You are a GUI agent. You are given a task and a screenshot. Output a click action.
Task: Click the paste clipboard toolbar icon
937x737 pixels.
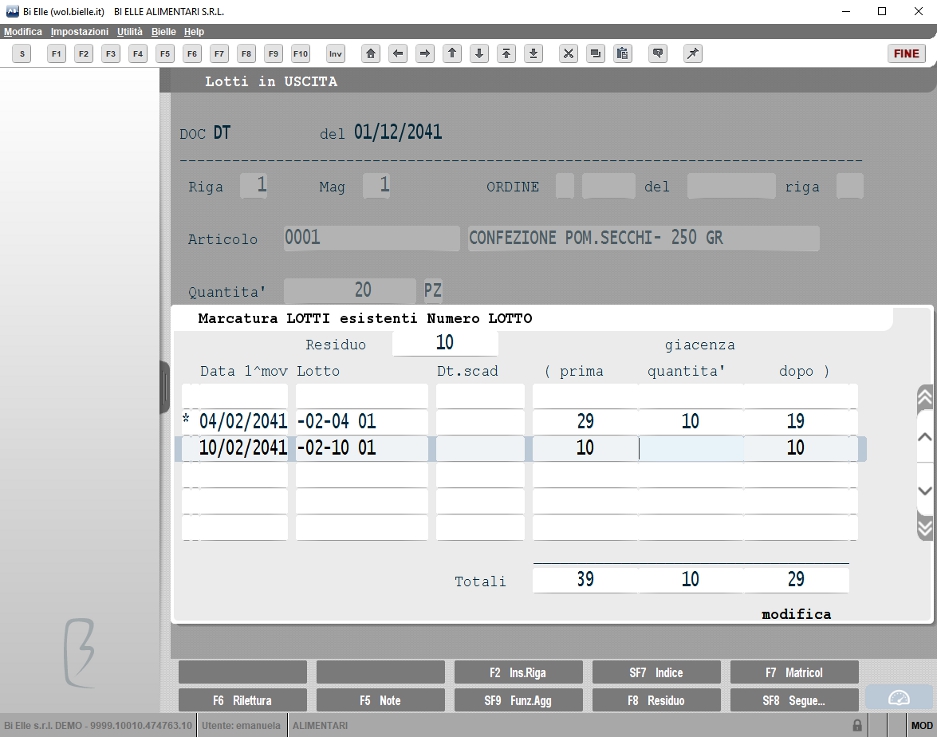(x=623, y=54)
